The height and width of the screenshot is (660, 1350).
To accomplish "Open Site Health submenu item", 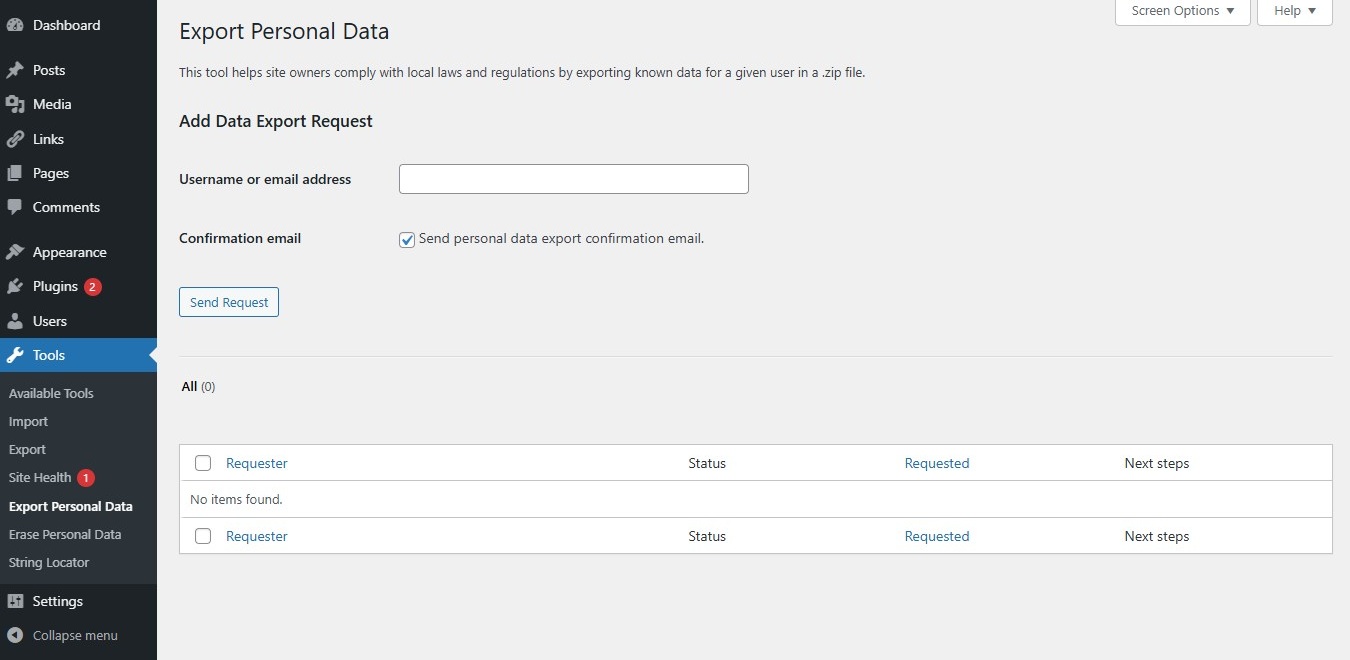I will coord(40,477).
